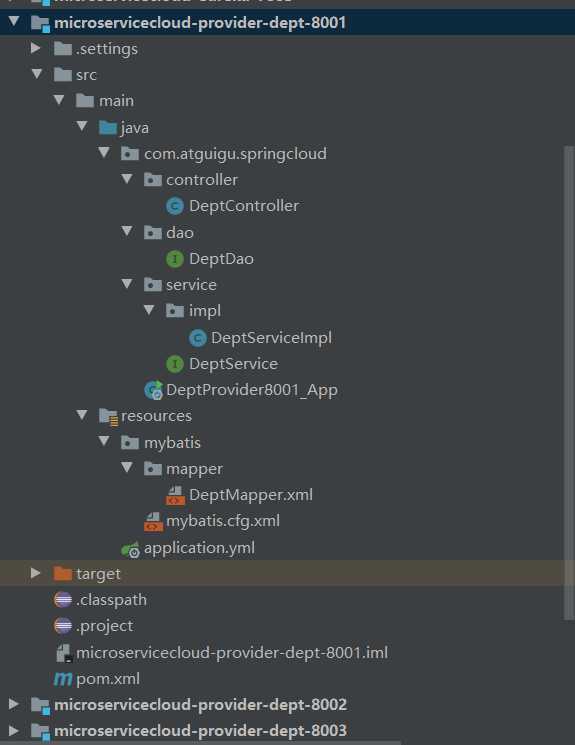Image resolution: width=575 pixels, height=745 pixels.
Task: Click the 8002 module folder icon
Action: (x=40, y=706)
